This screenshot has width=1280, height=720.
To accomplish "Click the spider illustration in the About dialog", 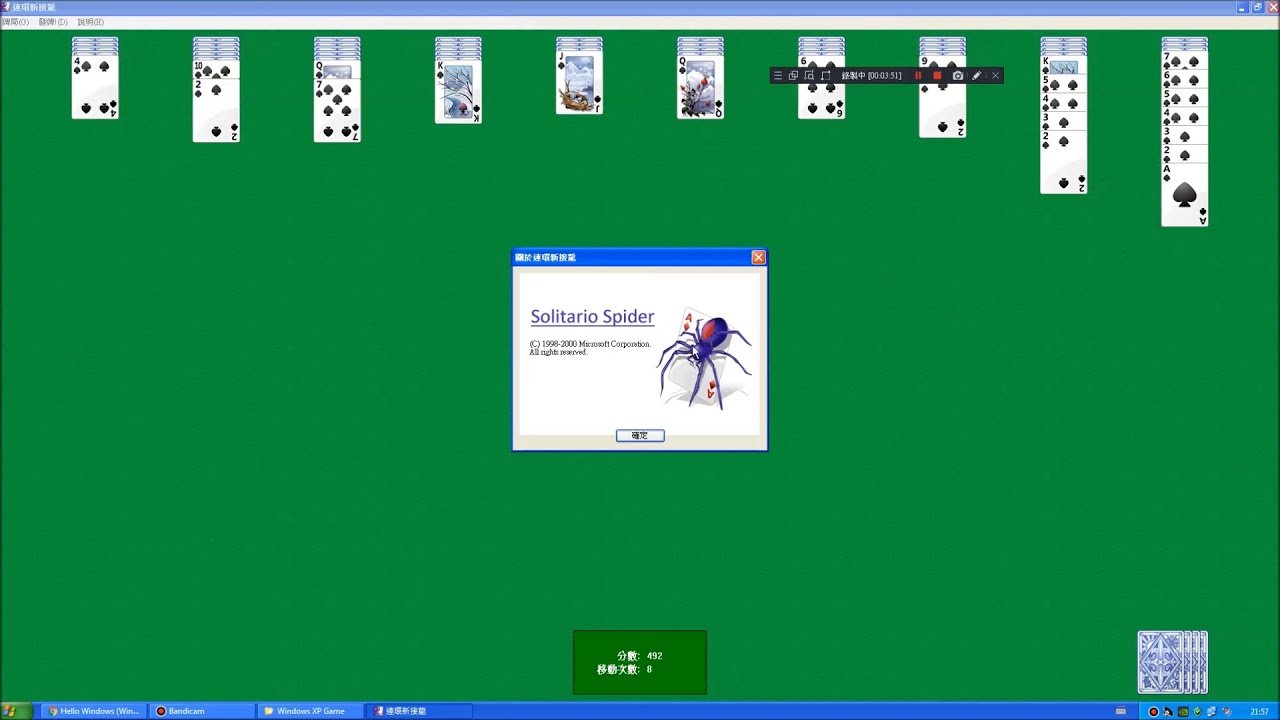I will pos(704,358).
